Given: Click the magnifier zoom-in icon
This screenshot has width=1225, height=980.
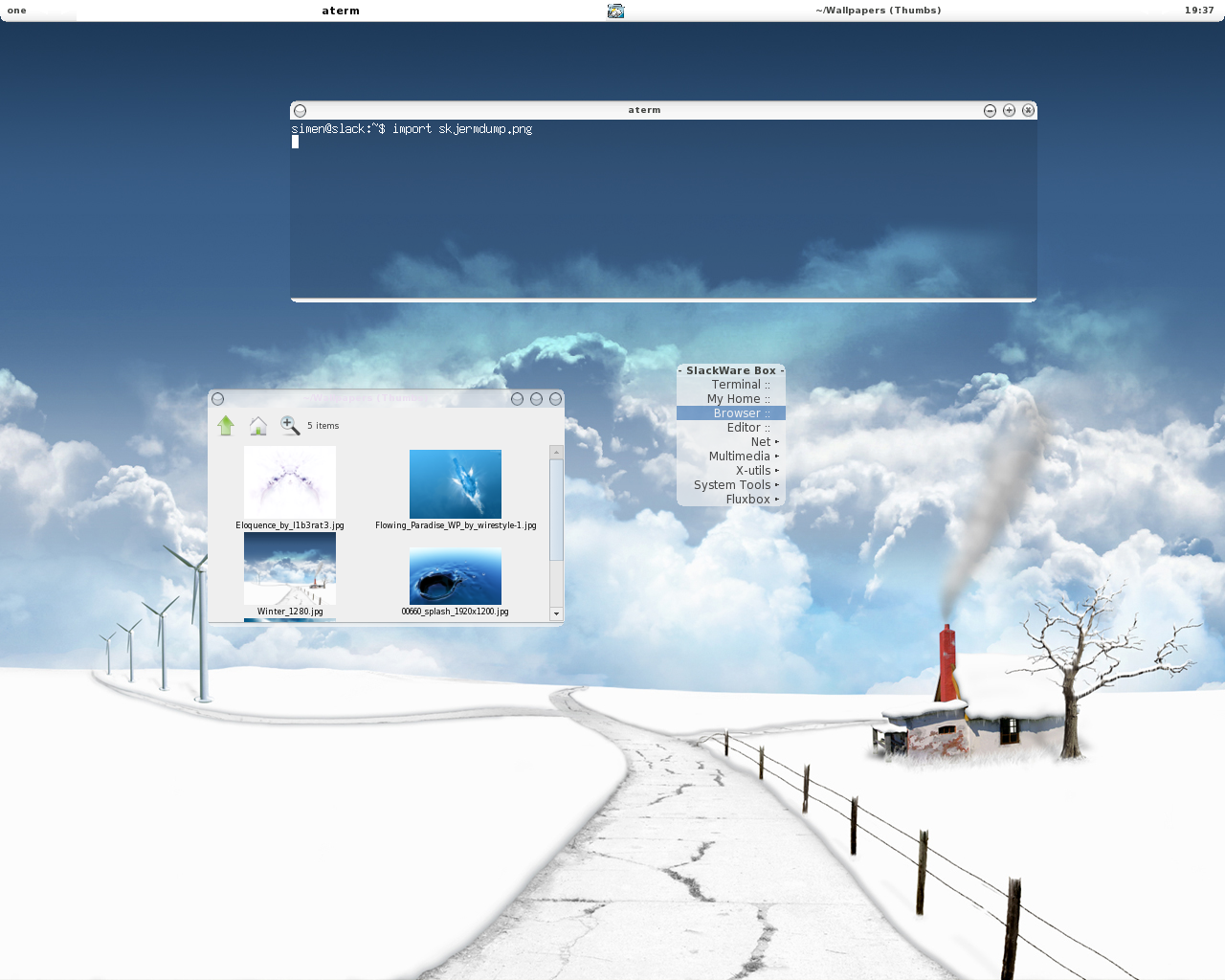Looking at the screenshot, I should [x=290, y=425].
